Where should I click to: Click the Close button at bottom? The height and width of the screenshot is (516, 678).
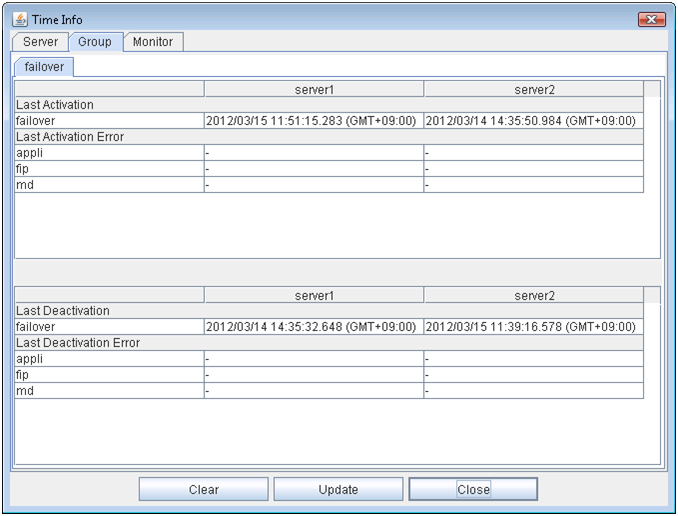(473, 490)
